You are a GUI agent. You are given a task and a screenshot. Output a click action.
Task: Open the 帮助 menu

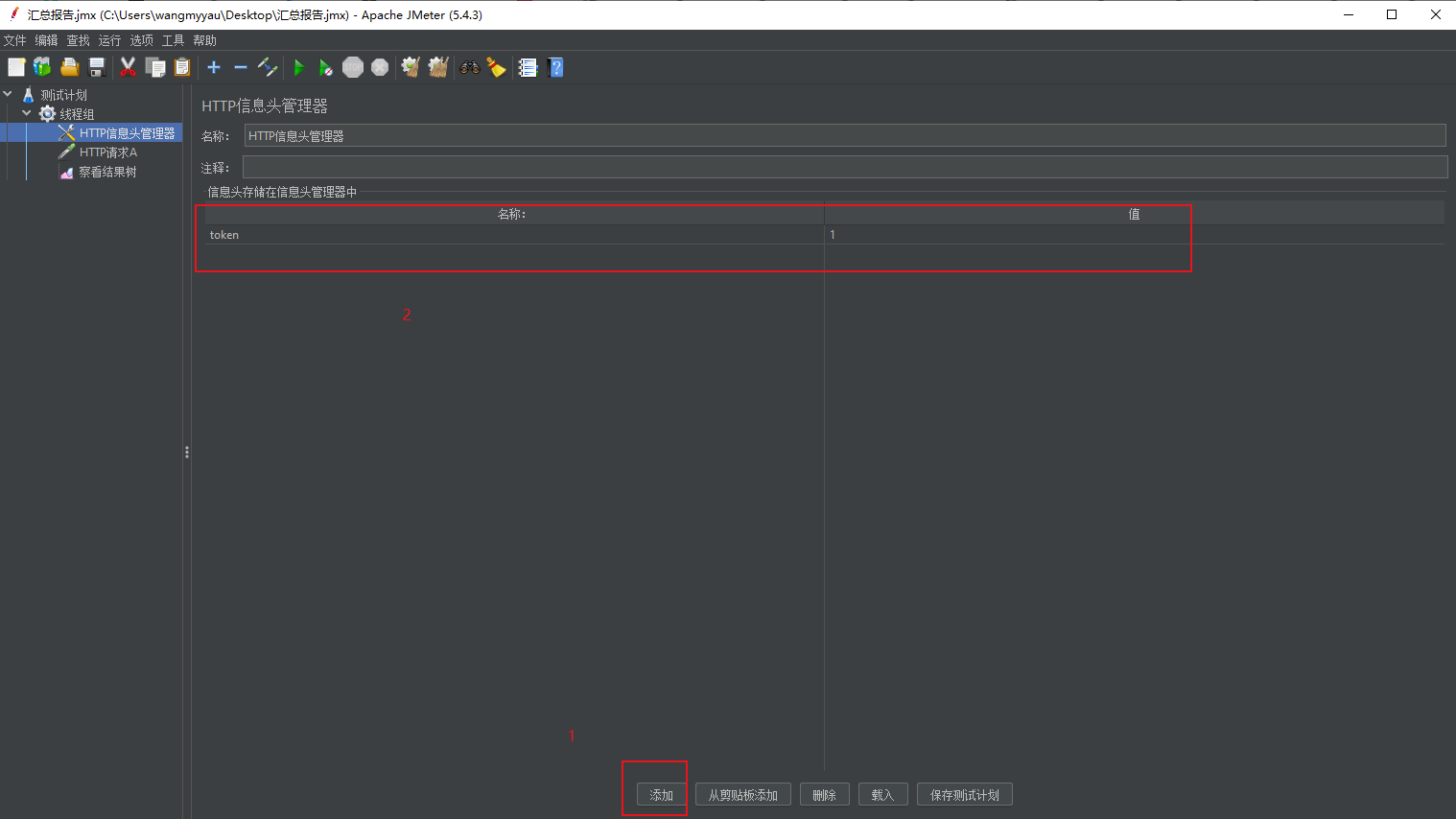[x=204, y=40]
